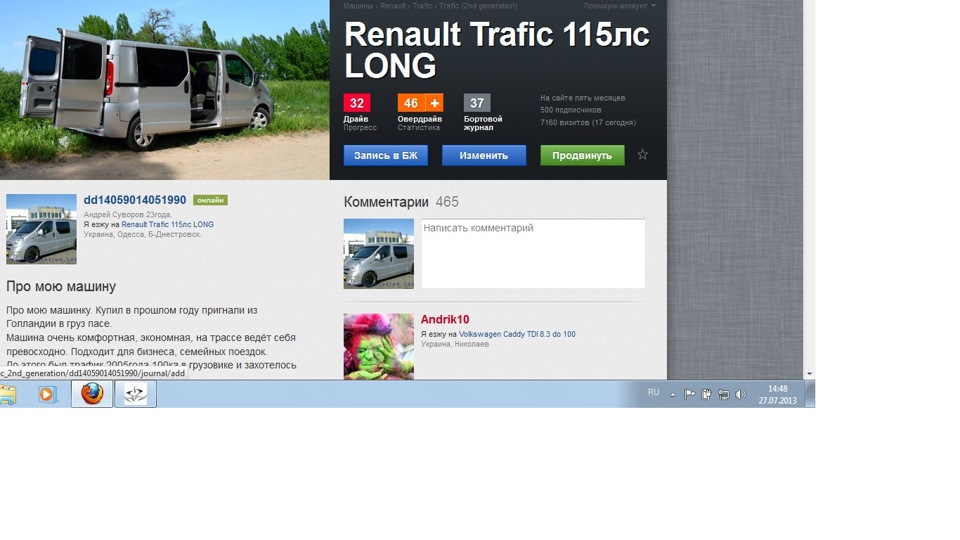This screenshot has height=540, width=960.
Task: Open the media player taskbar icon
Action: click(47, 394)
